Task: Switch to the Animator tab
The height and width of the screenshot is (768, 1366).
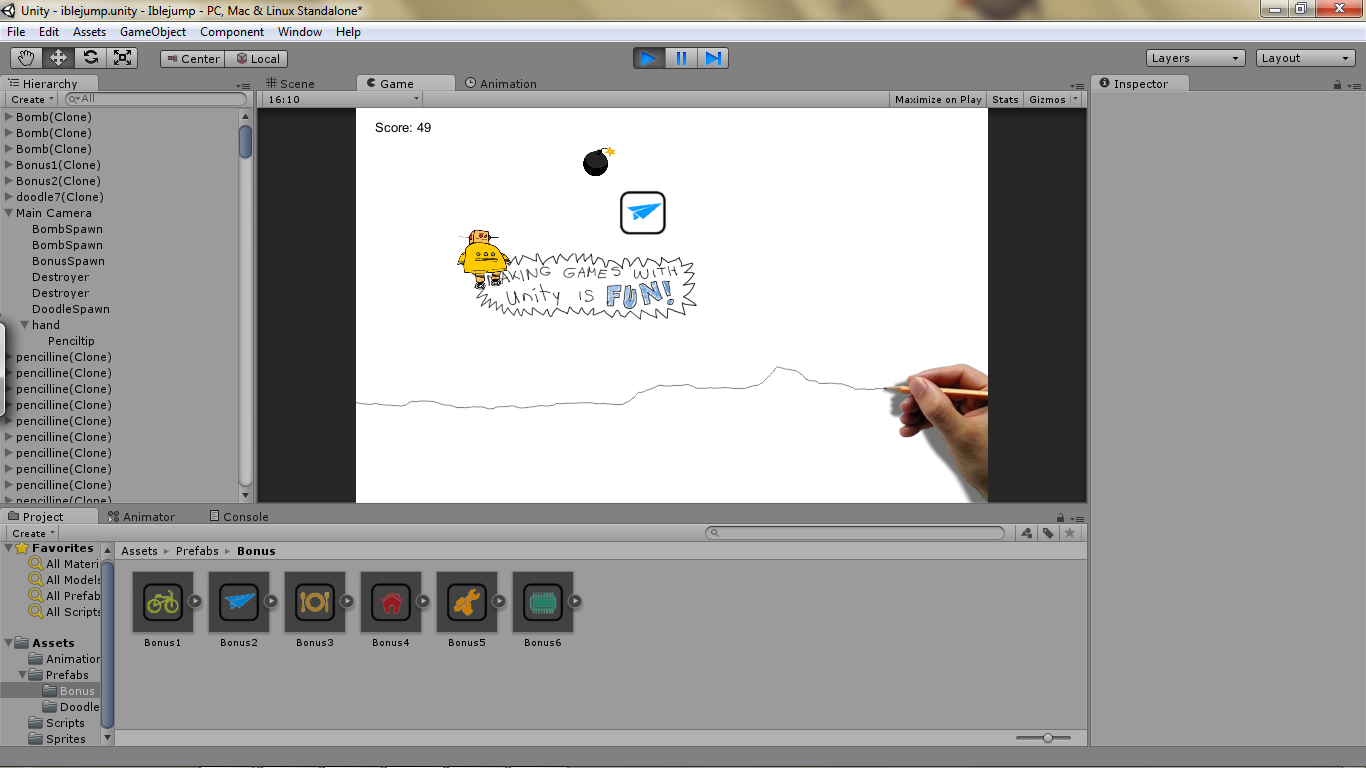Action: pyautogui.click(x=141, y=517)
